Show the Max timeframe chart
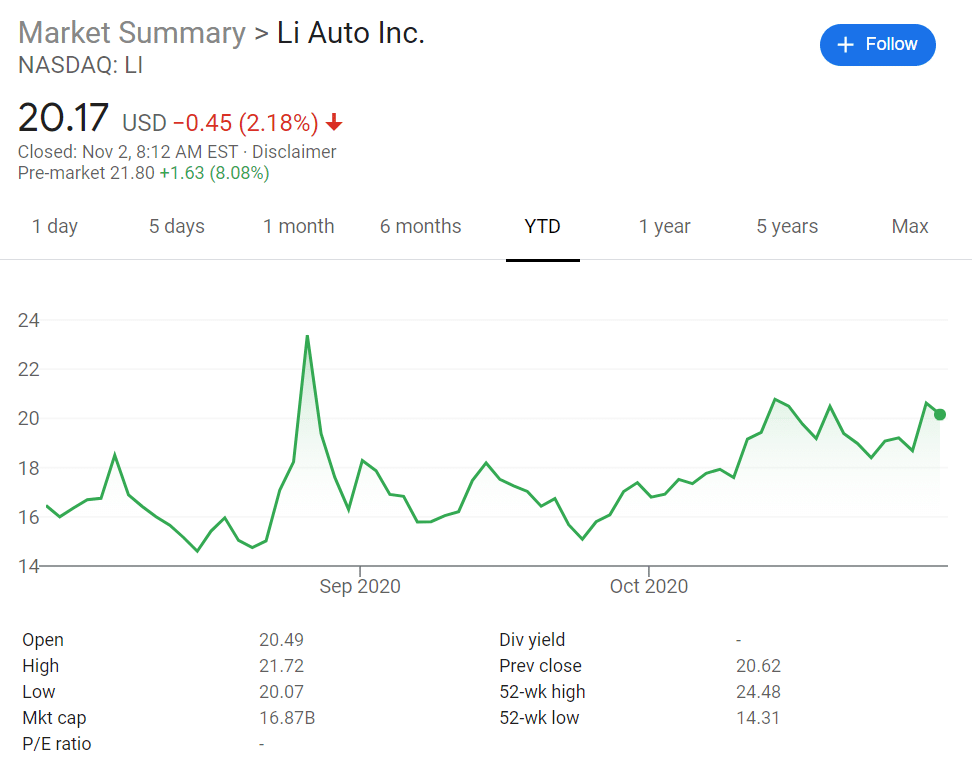Screen dimensions: 972x760 [909, 226]
